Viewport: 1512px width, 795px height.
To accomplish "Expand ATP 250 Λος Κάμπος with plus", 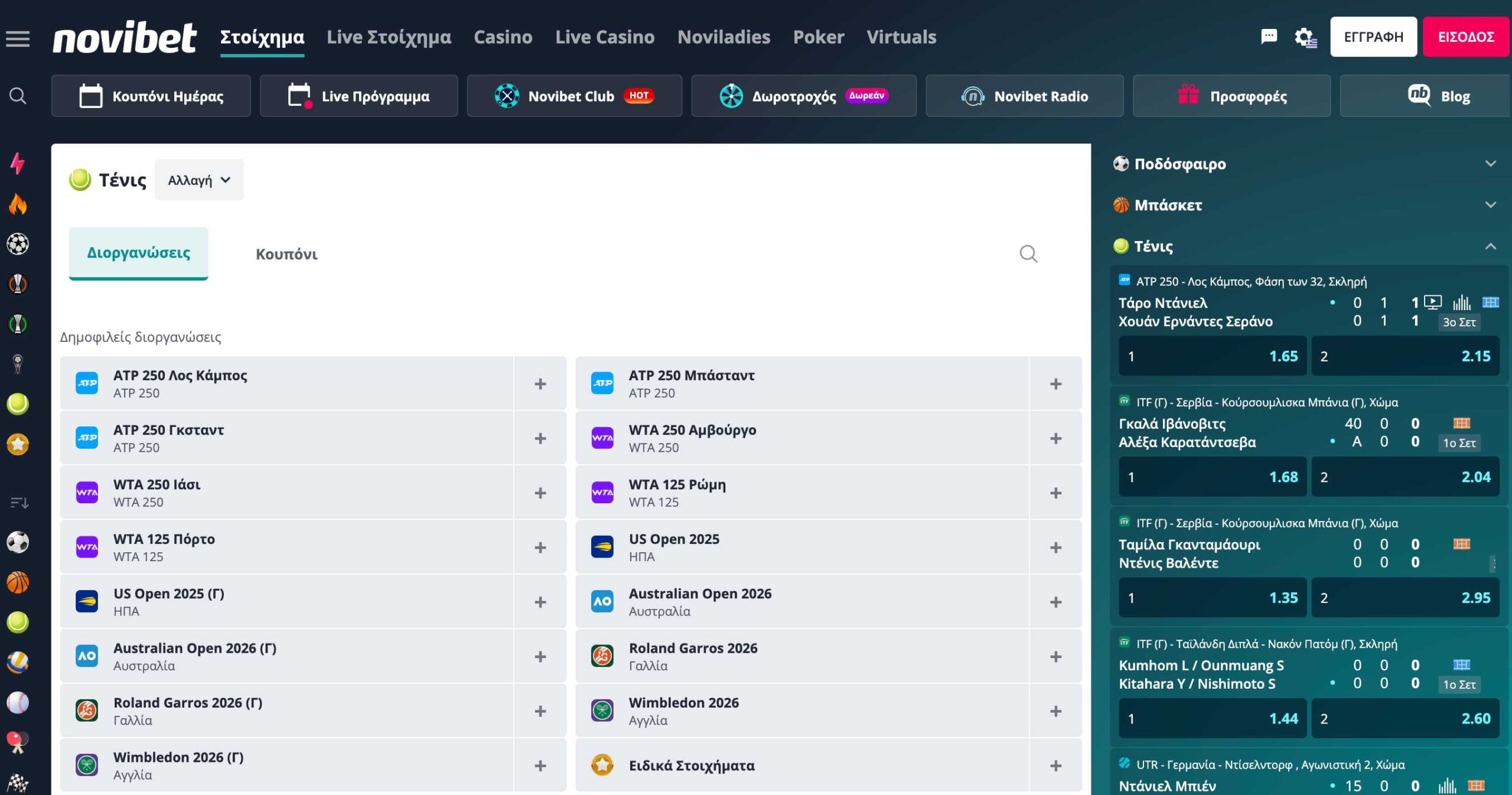I will pyautogui.click(x=540, y=384).
